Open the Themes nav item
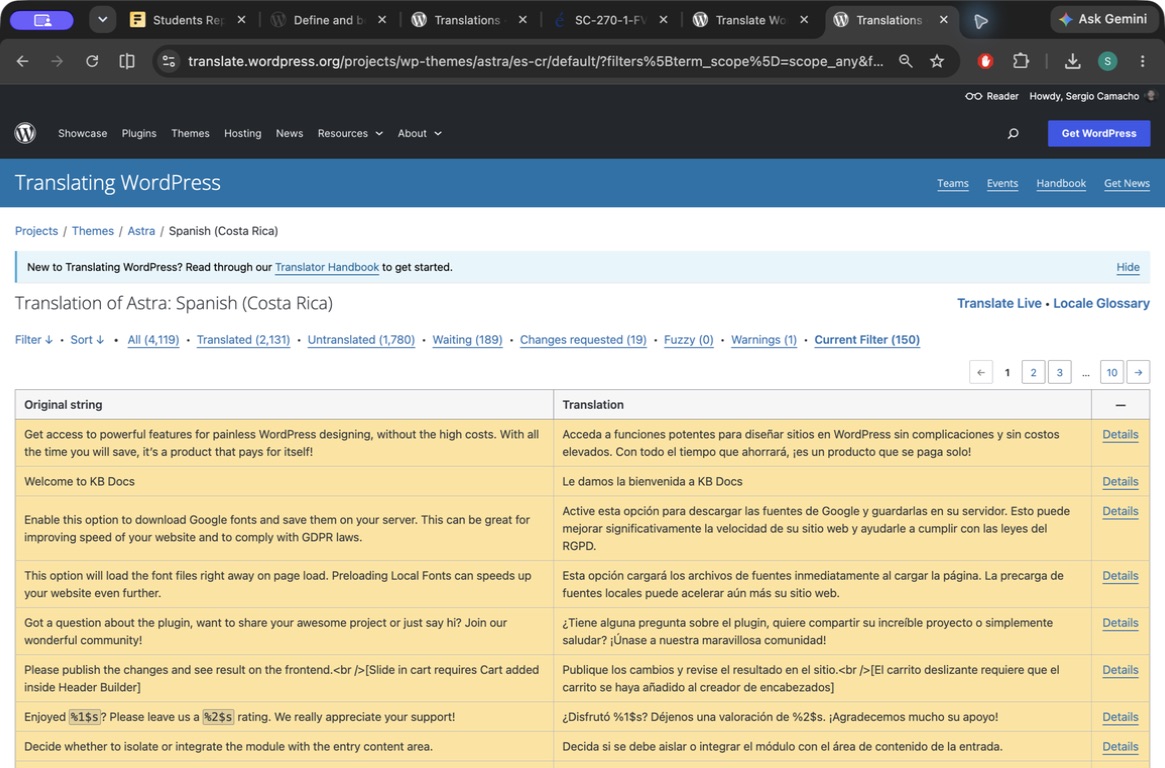 tap(190, 133)
